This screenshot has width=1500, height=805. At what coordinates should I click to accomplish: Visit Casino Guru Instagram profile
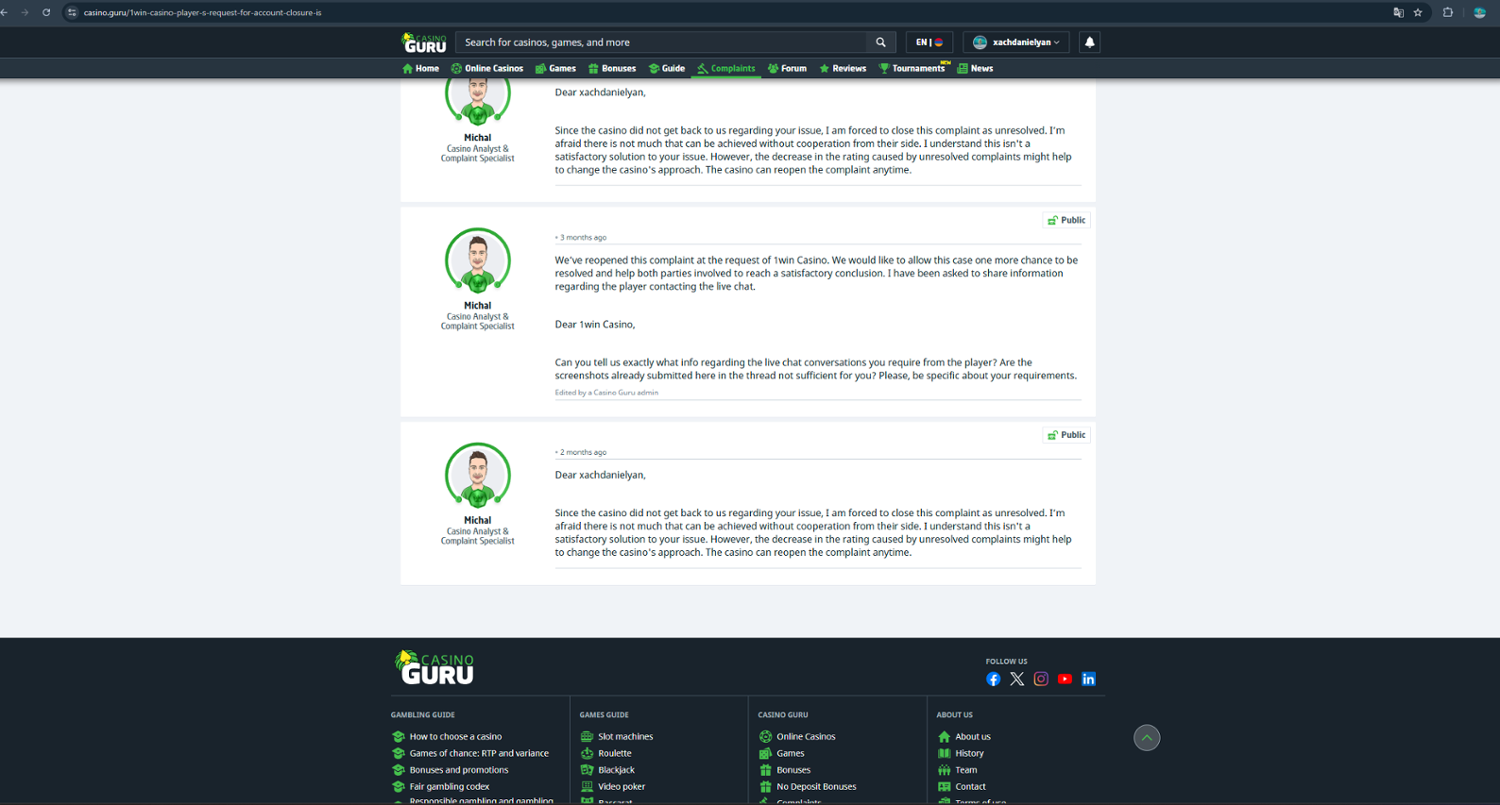tap(1041, 679)
